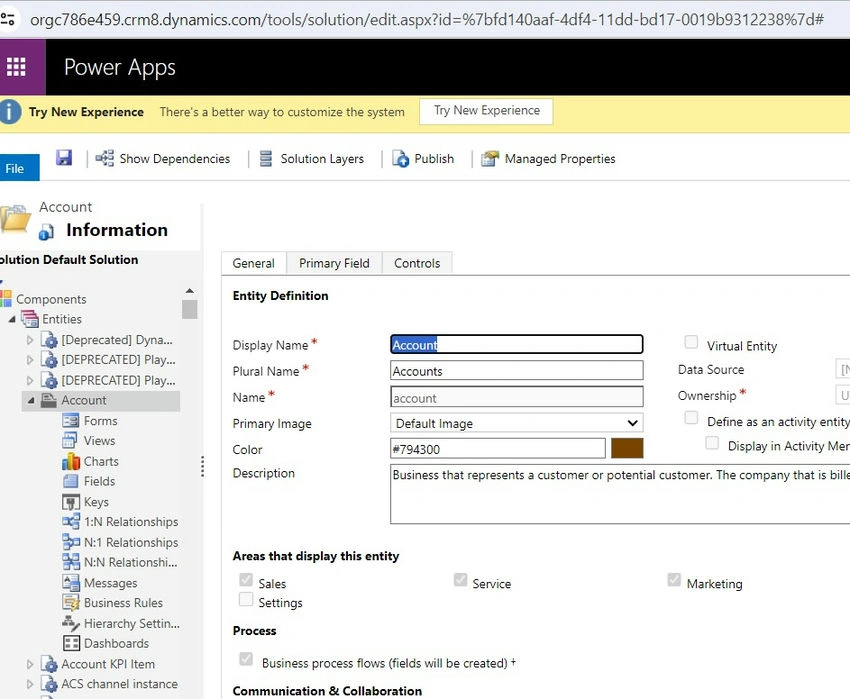The image size is (850, 699).
Task: Switch to the Primary Field tab
Action: (x=334, y=263)
